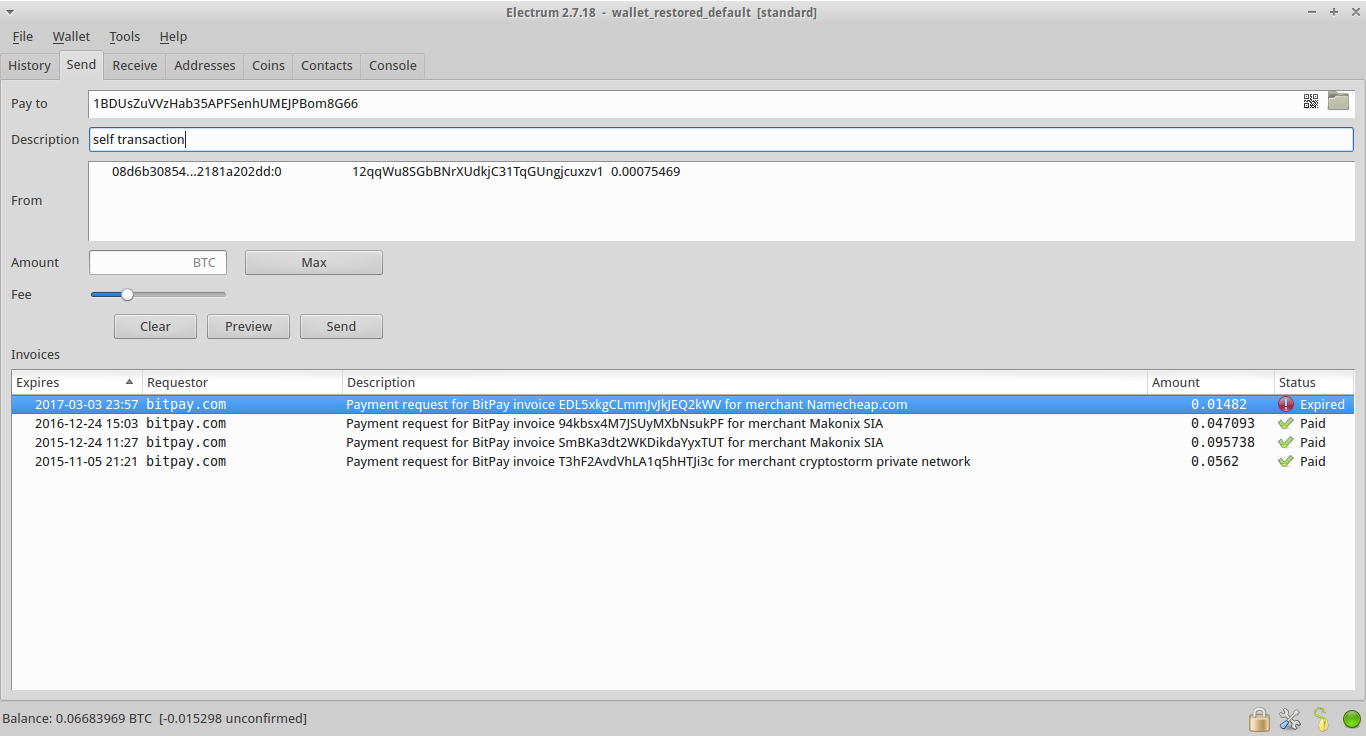Open the Console tab
This screenshot has width=1366, height=736.
tap(393, 66)
